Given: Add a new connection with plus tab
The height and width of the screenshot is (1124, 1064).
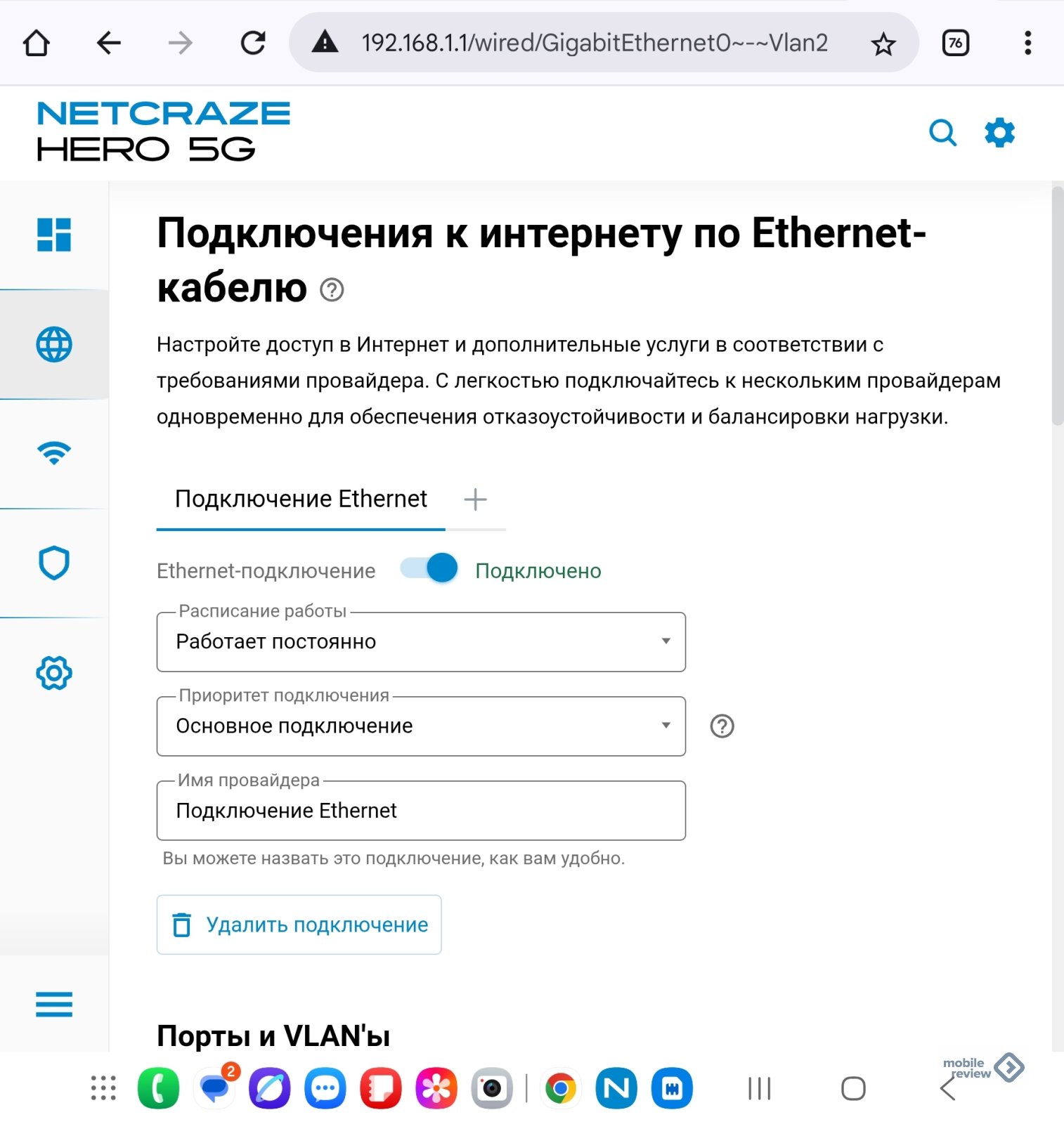Looking at the screenshot, I should tap(475, 499).
